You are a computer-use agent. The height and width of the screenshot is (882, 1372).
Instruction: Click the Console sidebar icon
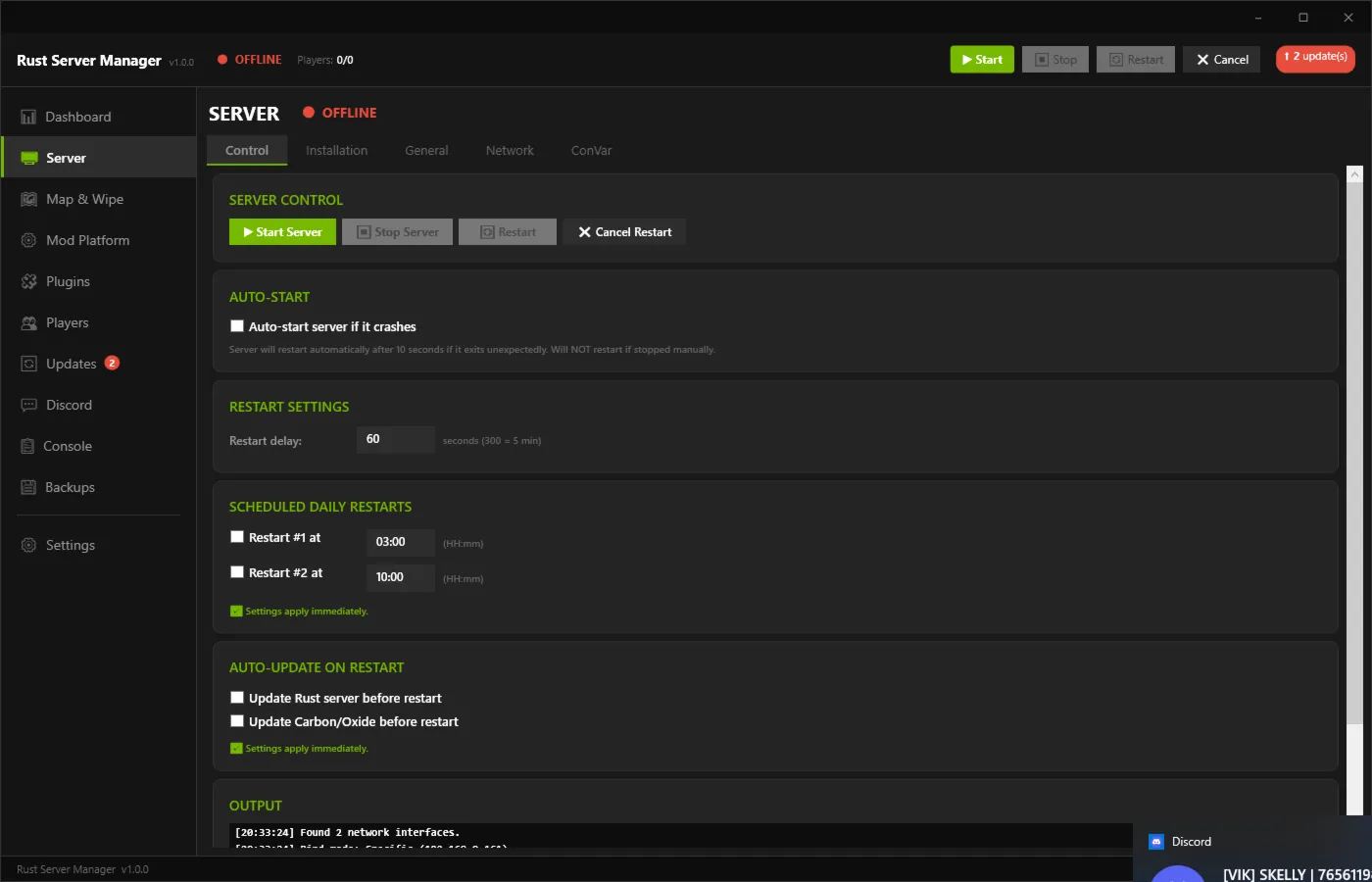coord(27,446)
